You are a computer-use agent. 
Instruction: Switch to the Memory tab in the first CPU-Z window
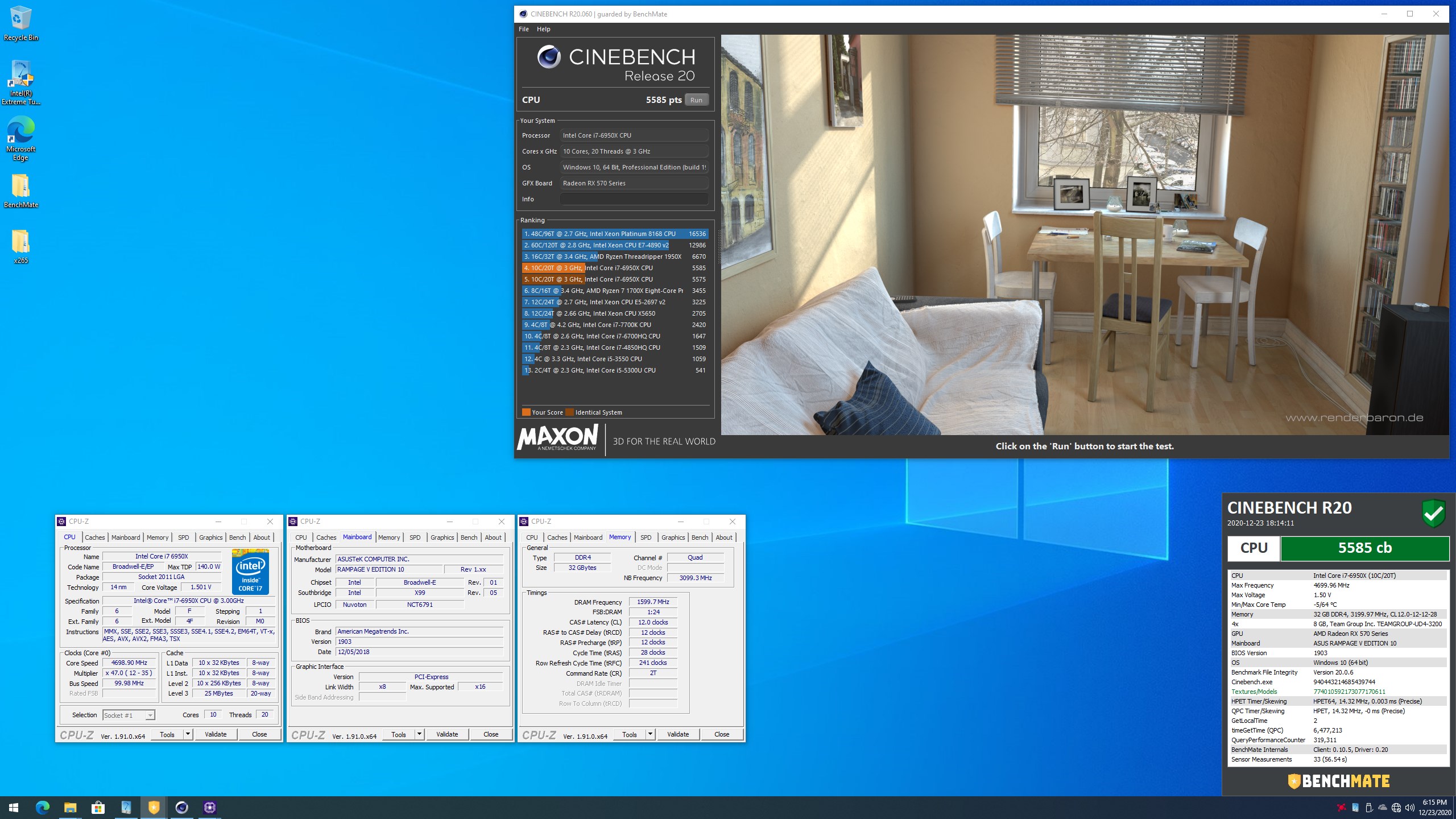(158, 537)
